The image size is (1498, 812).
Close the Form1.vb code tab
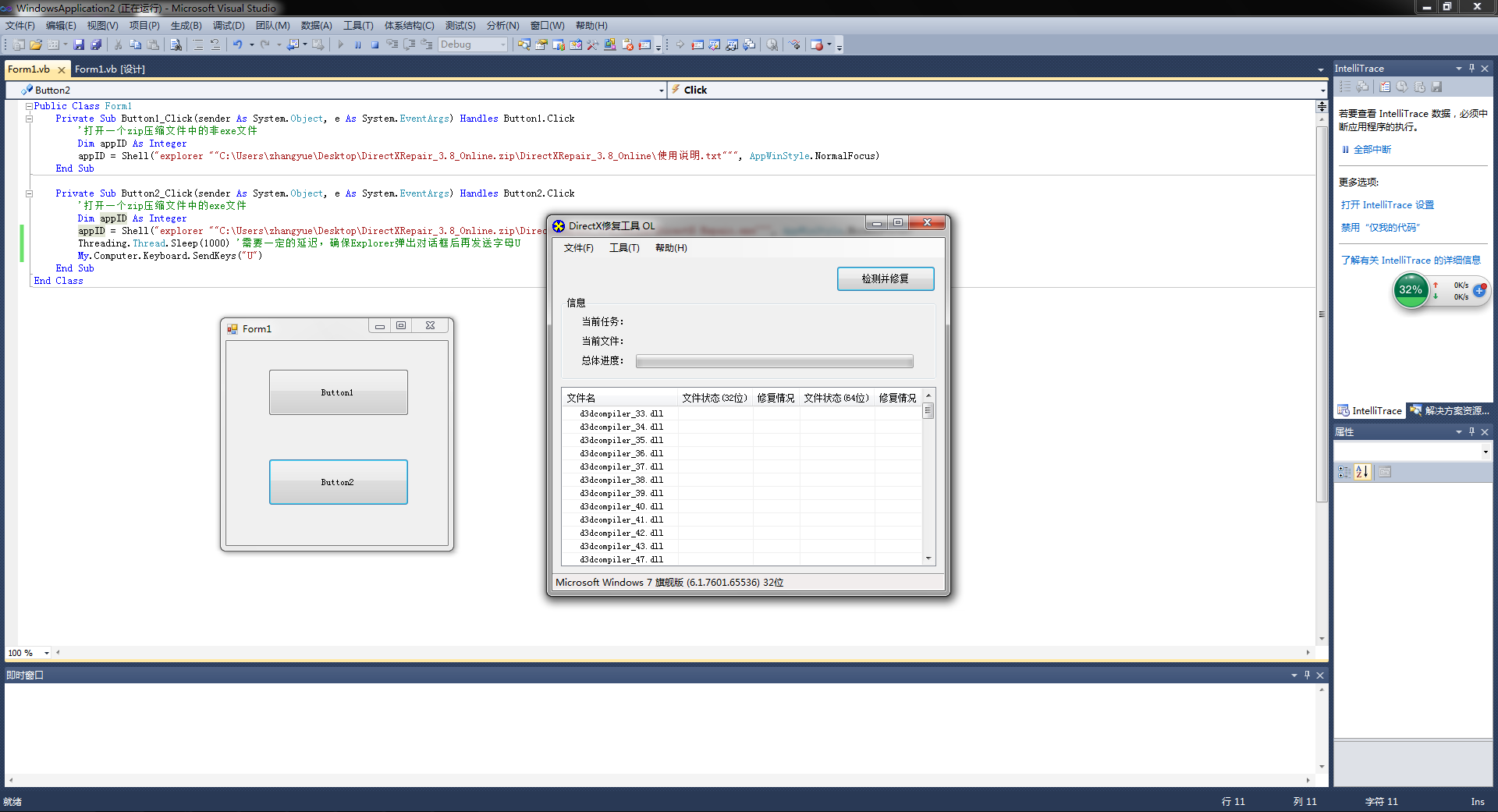coord(62,69)
